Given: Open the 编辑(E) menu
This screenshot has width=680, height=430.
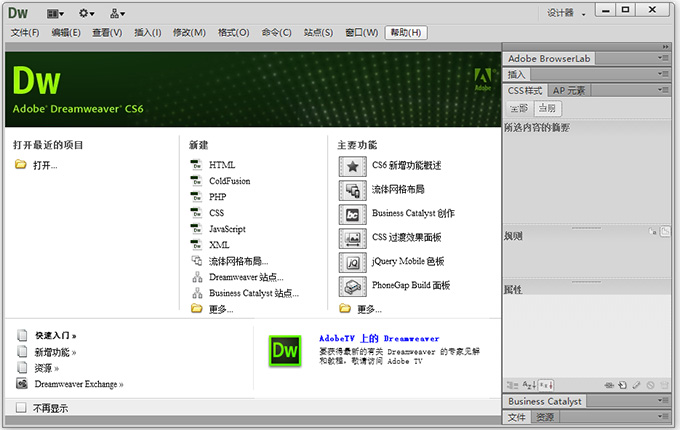Looking at the screenshot, I should click(x=66, y=33).
